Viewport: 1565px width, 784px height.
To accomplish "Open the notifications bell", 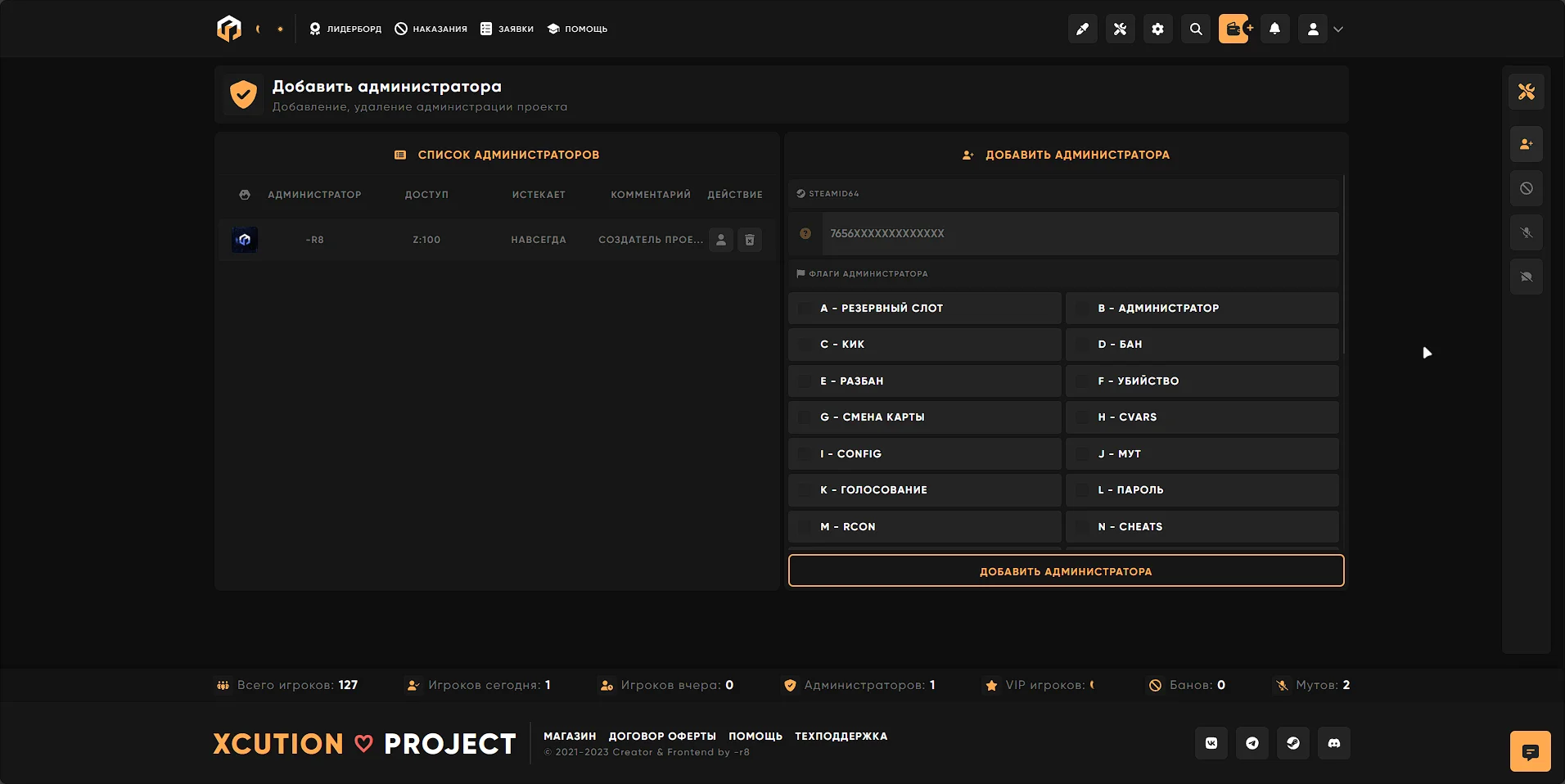I will pos(1274,29).
